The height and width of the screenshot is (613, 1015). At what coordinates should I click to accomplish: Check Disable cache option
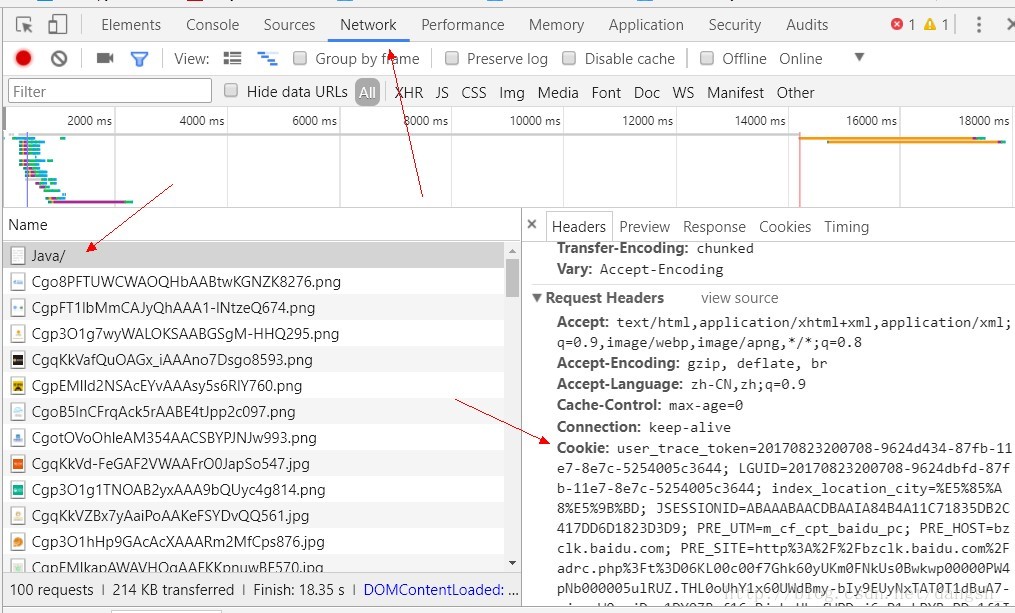[x=569, y=58]
